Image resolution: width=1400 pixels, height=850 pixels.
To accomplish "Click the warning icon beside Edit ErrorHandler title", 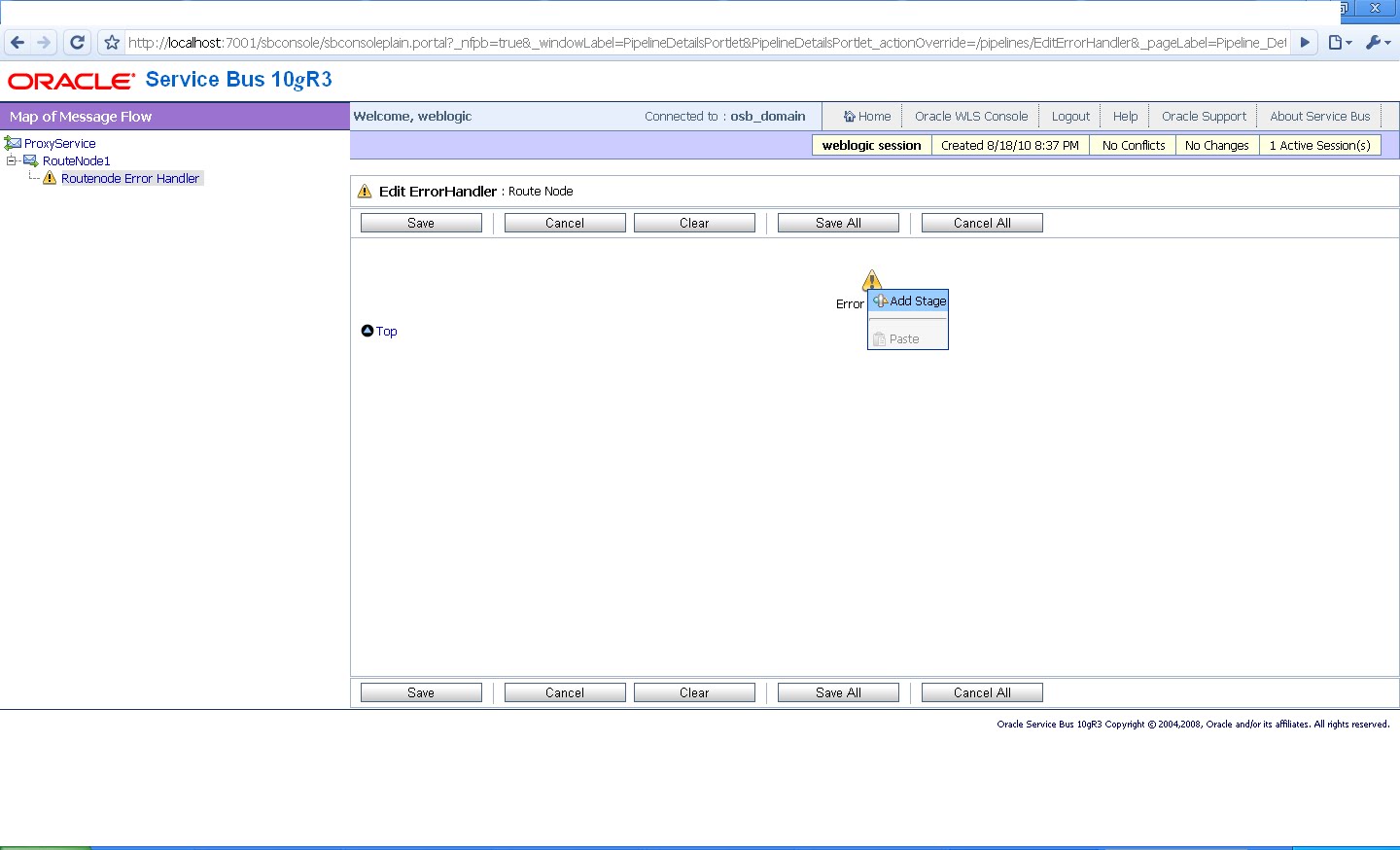I will click(x=365, y=191).
